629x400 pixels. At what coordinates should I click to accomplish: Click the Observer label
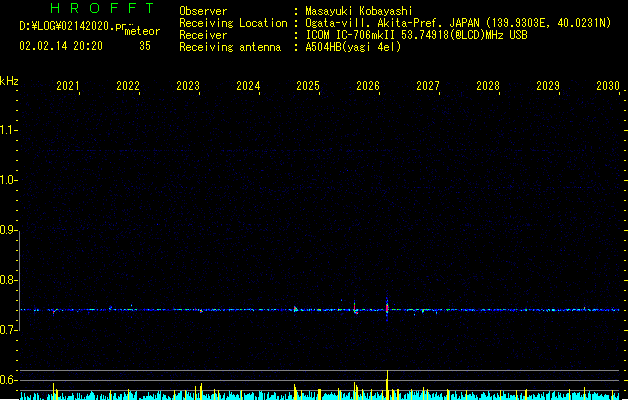203,11
